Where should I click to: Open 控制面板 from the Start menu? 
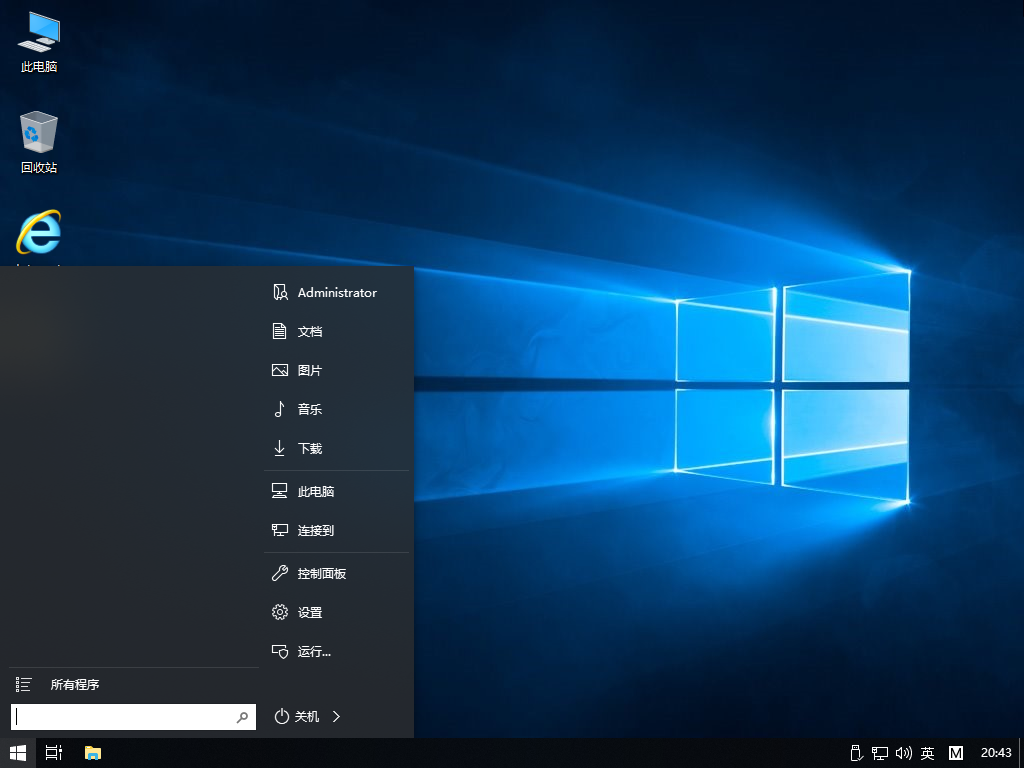point(321,574)
